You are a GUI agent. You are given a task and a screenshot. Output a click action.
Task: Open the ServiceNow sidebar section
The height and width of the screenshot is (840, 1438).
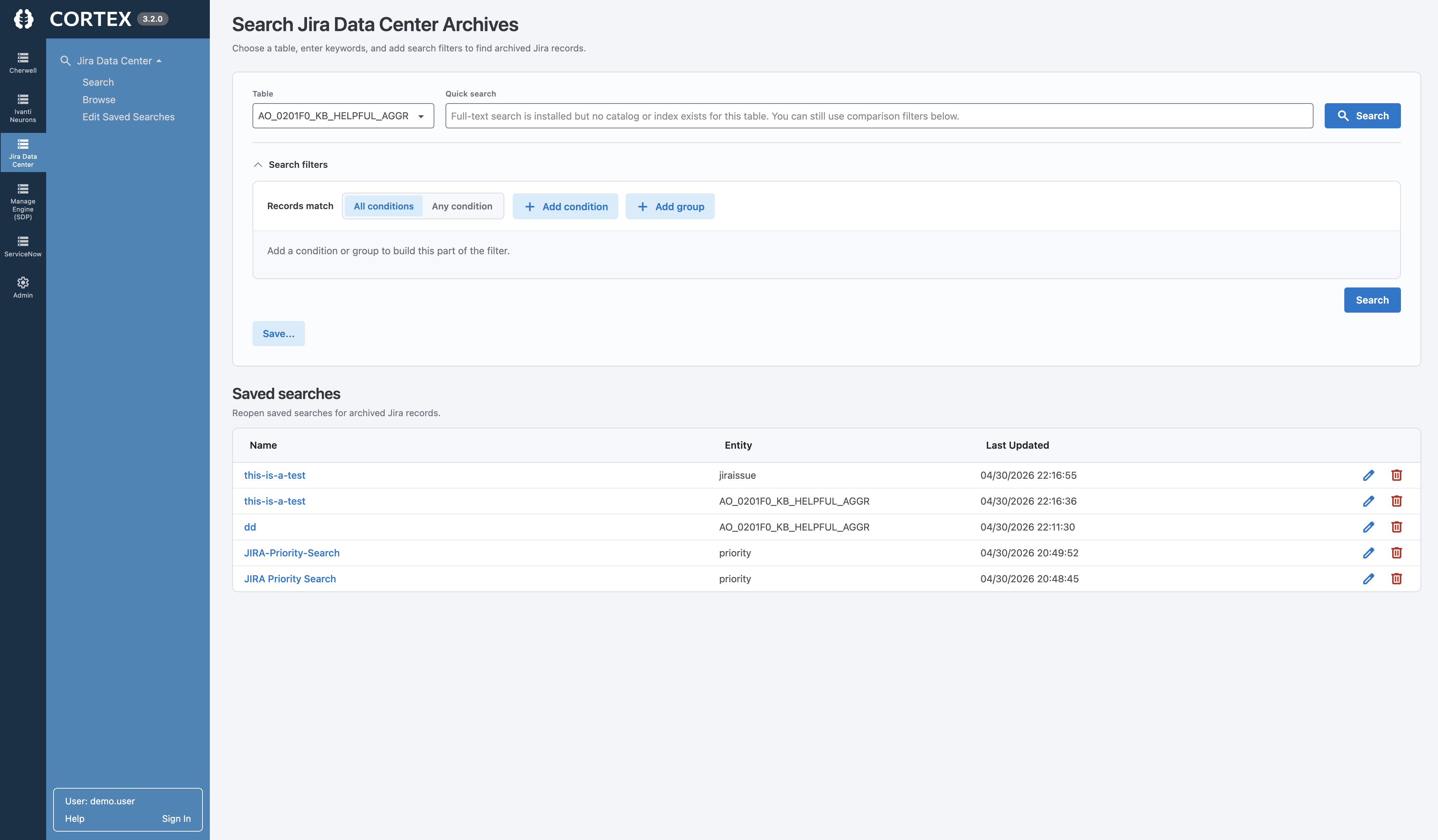coord(23,247)
